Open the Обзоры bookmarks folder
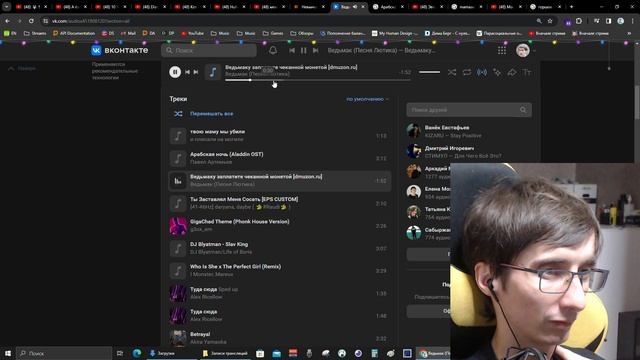 point(302,33)
